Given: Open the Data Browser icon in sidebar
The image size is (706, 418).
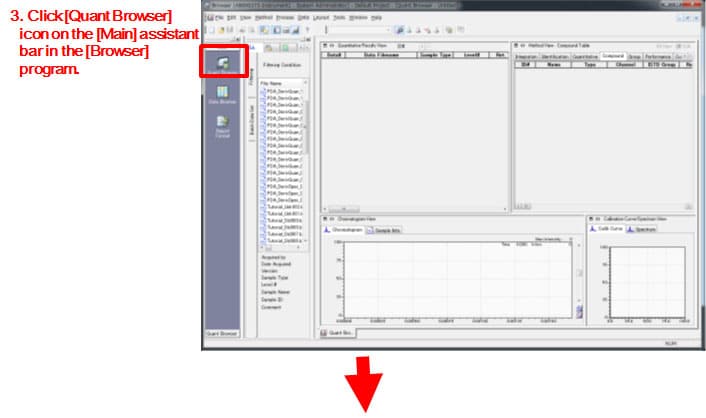Looking at the screenshot, I should (223, 98).
